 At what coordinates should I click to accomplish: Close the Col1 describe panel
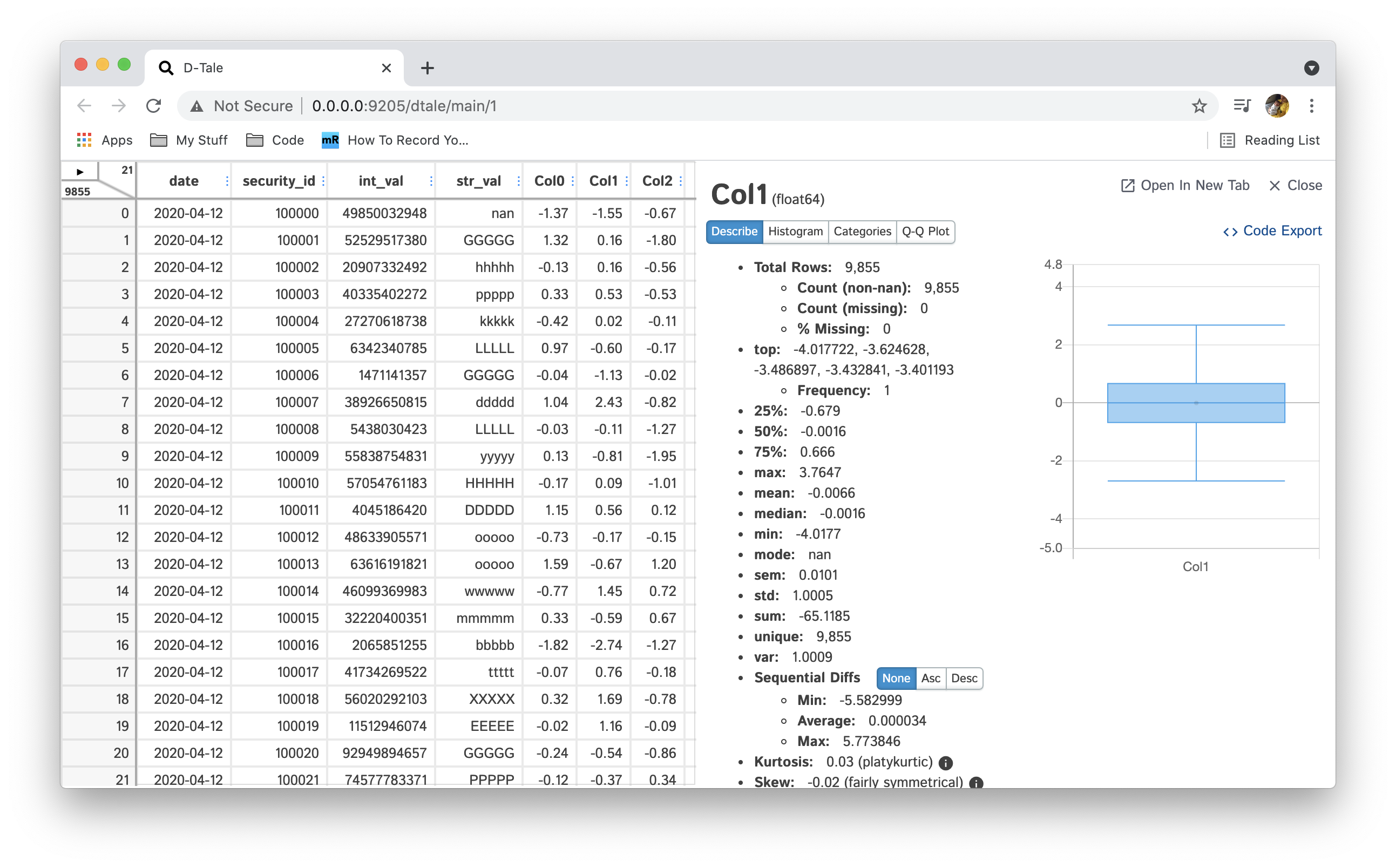[x=1295, y=186]
